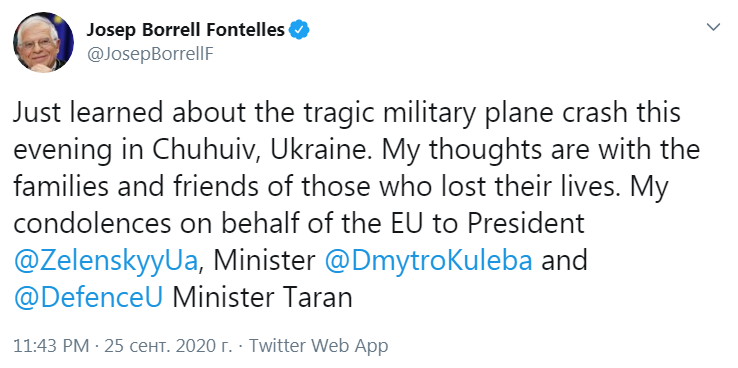Image resolution: width=738 pixels, height=368 pixels.
Task: Click the Minister Taran text
Action: tap(263, 297)
